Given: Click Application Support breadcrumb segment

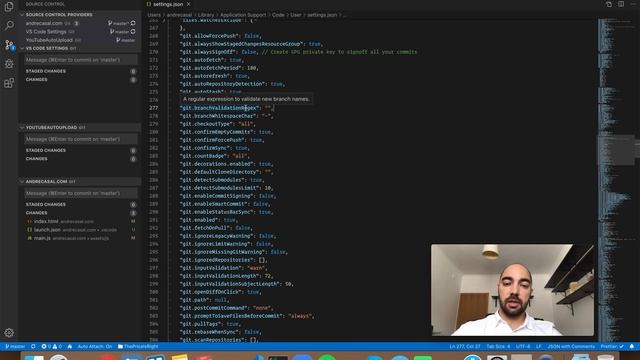Looking at the screenshot, I should coord(243,15).
